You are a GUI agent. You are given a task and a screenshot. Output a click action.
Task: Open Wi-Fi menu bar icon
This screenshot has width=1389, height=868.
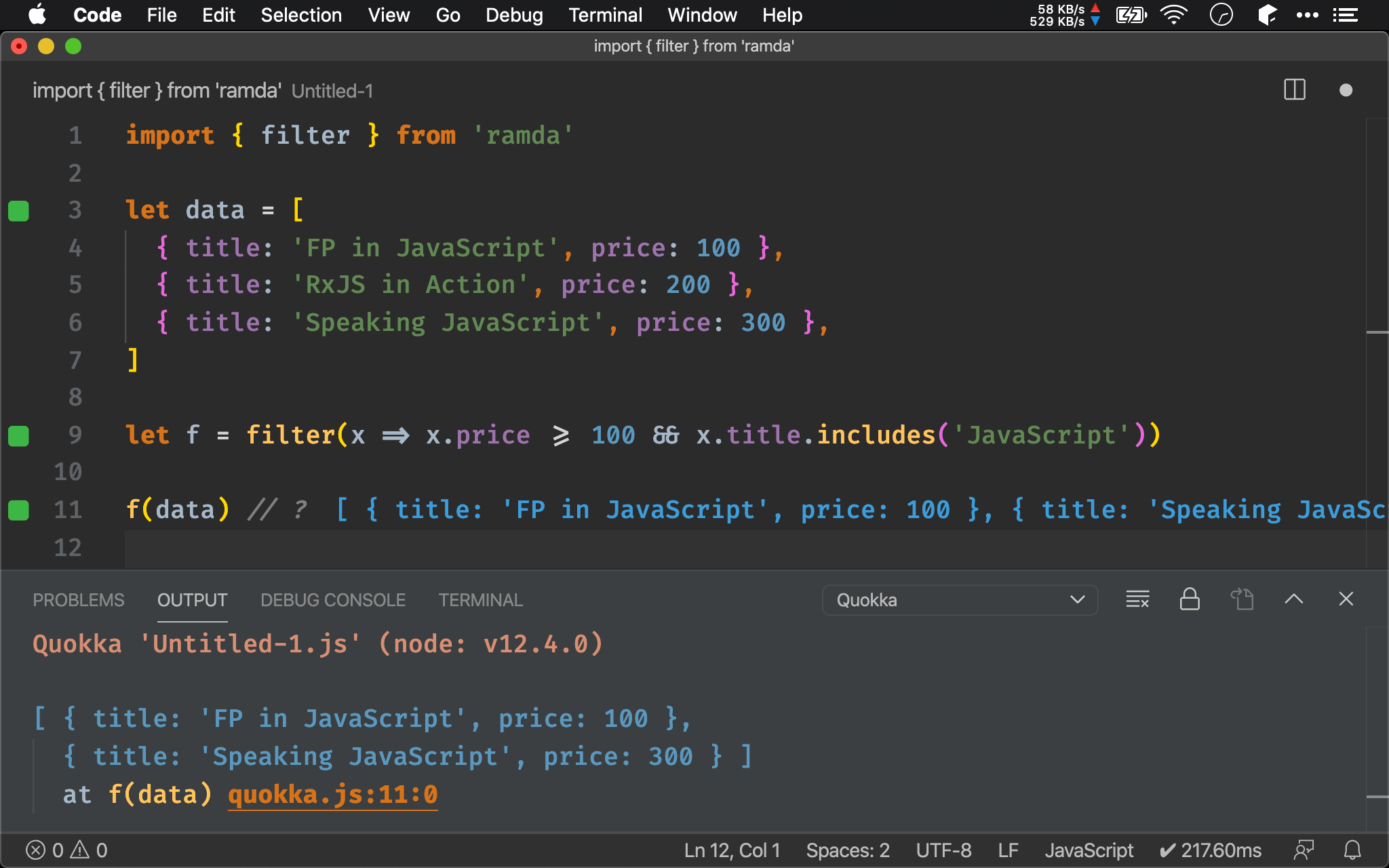1174,15
